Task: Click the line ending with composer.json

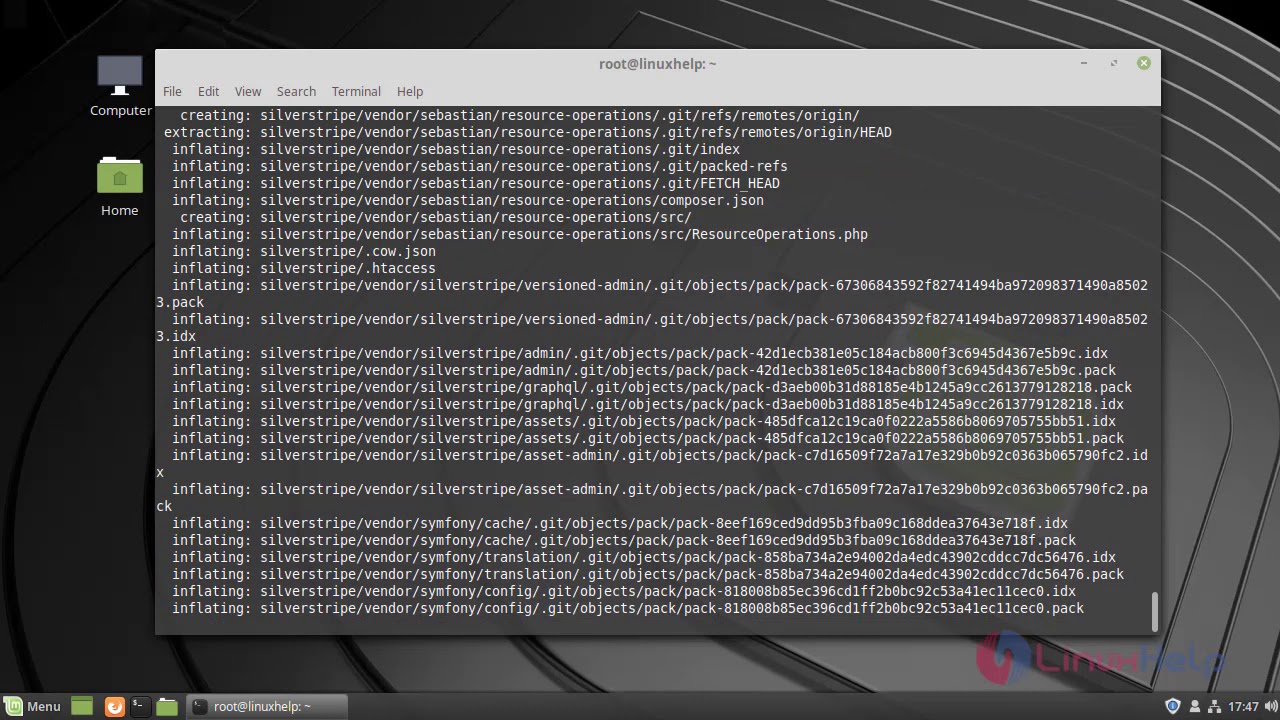Action: 468,200
